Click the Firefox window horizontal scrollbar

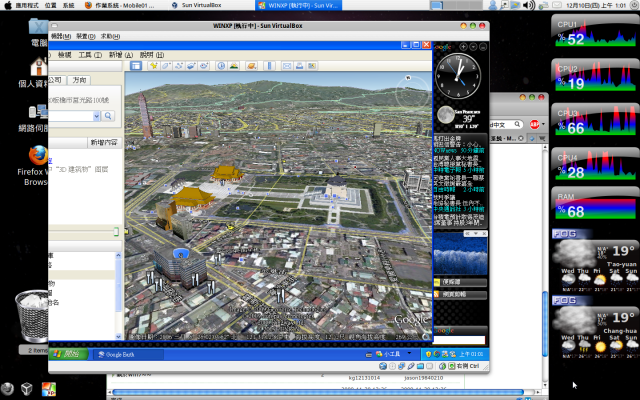pyautogui.click(x=318, y=393)
